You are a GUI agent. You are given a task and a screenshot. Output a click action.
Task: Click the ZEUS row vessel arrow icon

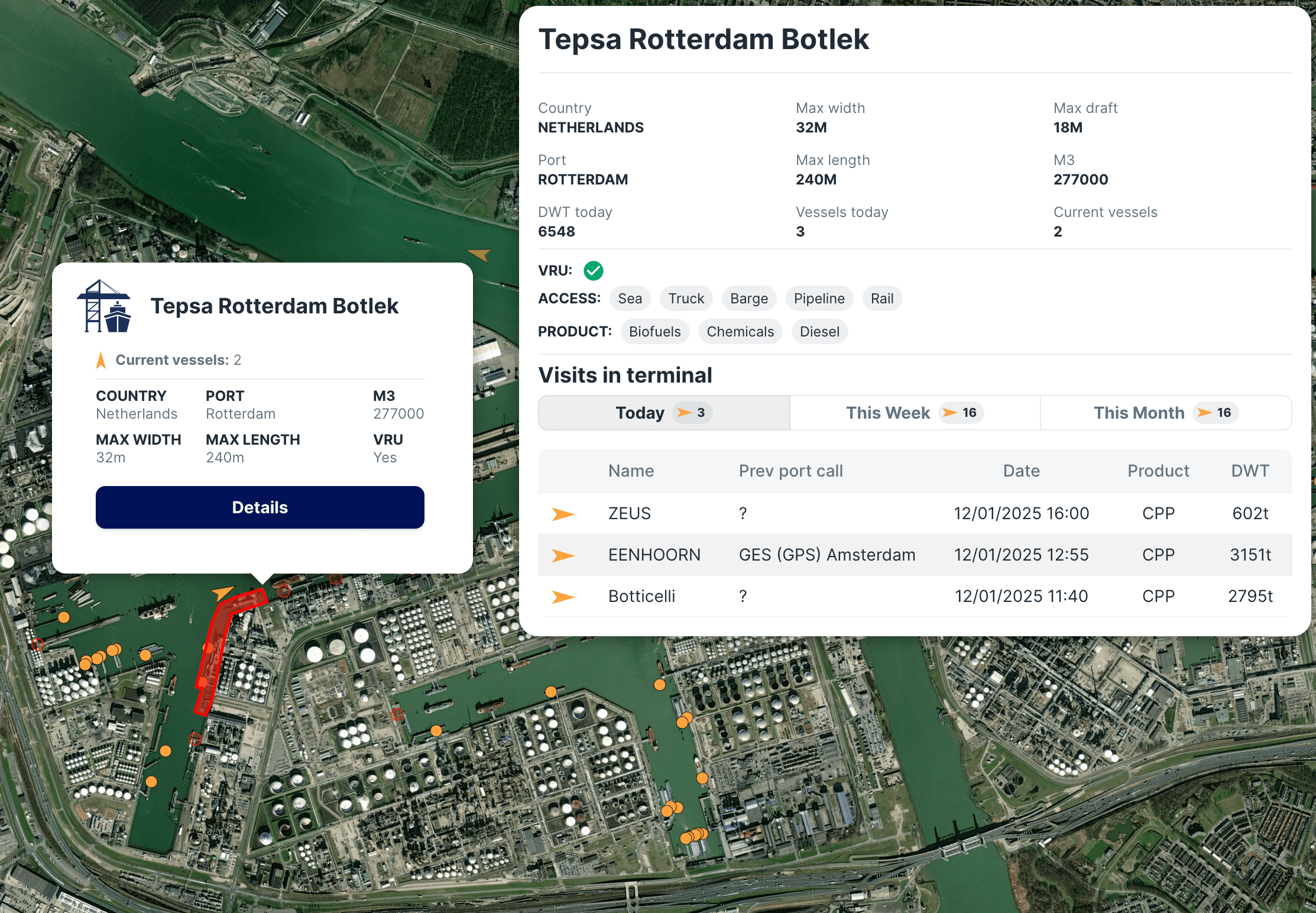563,514
